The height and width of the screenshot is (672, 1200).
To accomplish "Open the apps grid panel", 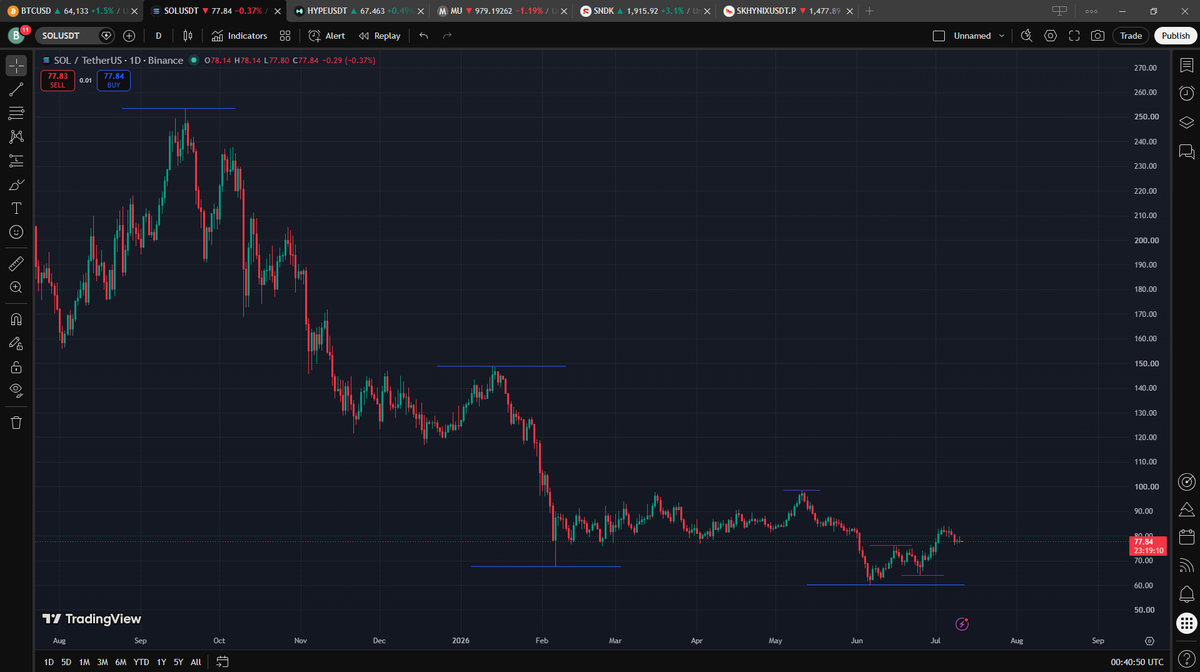I will (x=1186, y=623).
